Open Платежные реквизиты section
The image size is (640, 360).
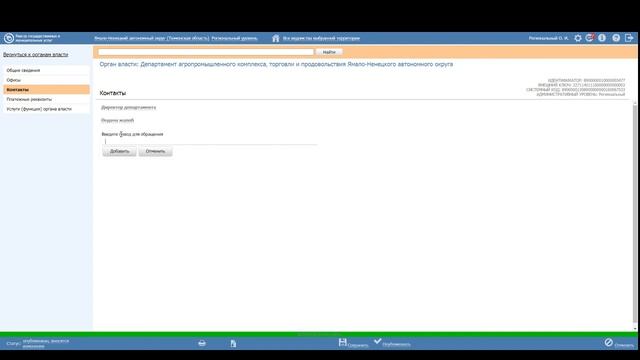[x=47, y=99]
